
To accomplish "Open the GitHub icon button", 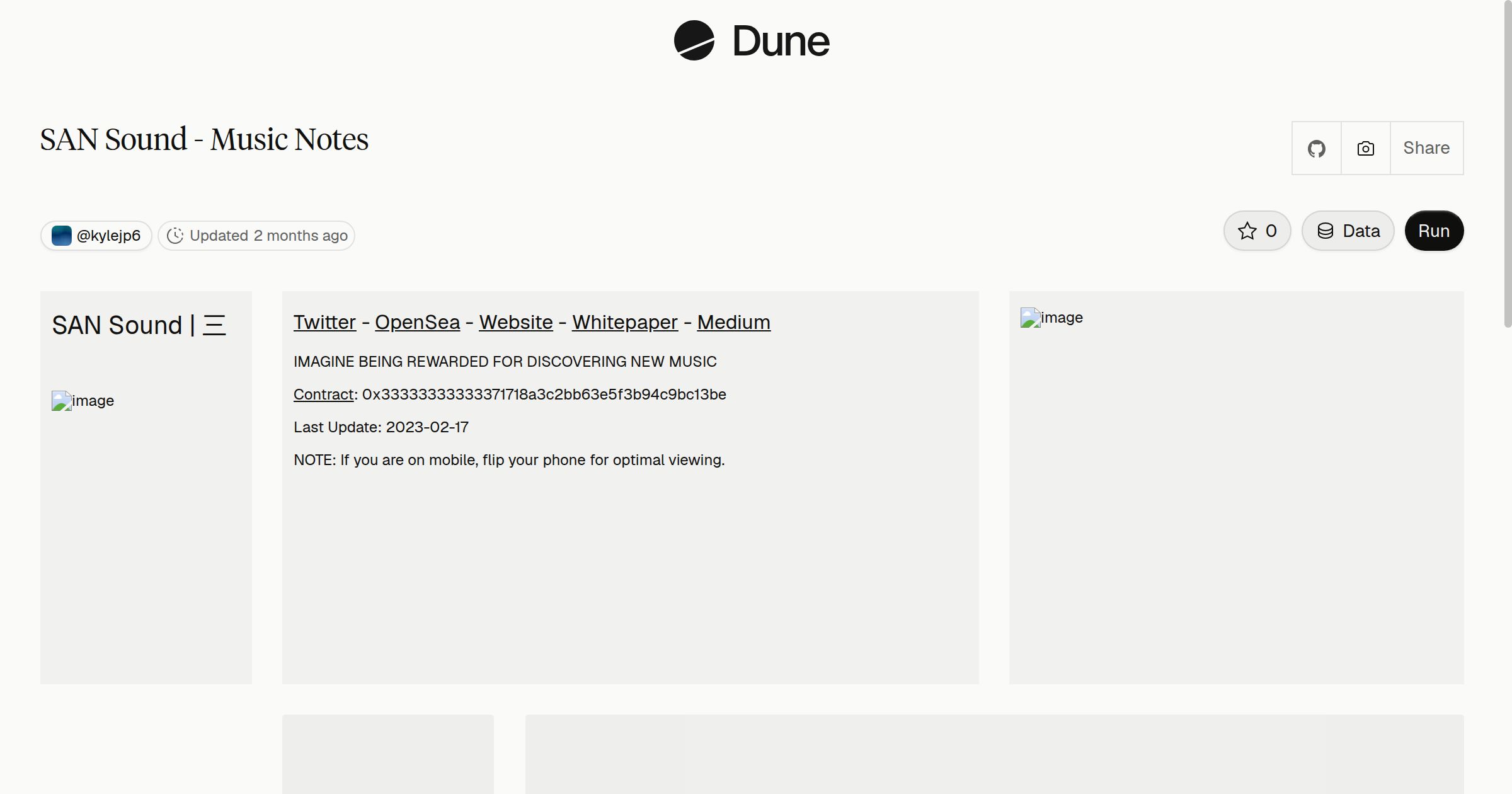I will (x=1317, y=148).
